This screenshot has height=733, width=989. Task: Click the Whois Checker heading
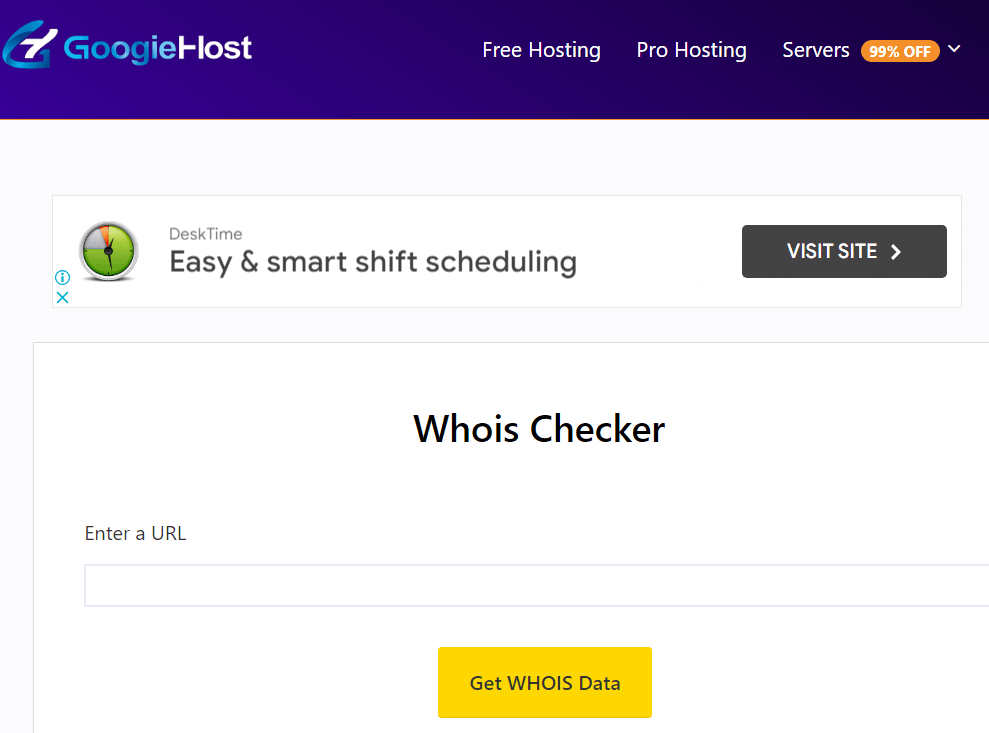point(539,429)
